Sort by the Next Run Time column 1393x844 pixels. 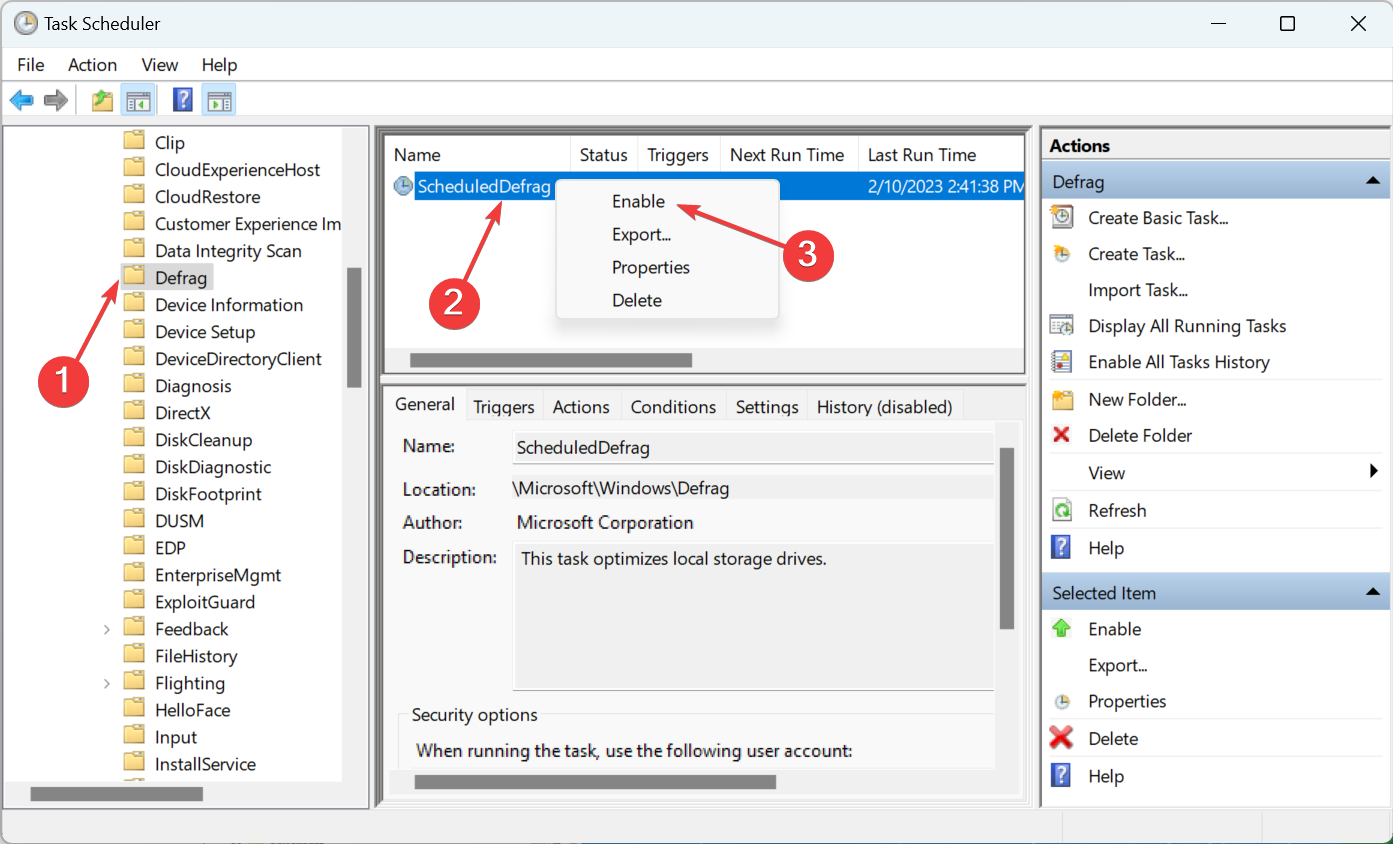coord(789,155)
